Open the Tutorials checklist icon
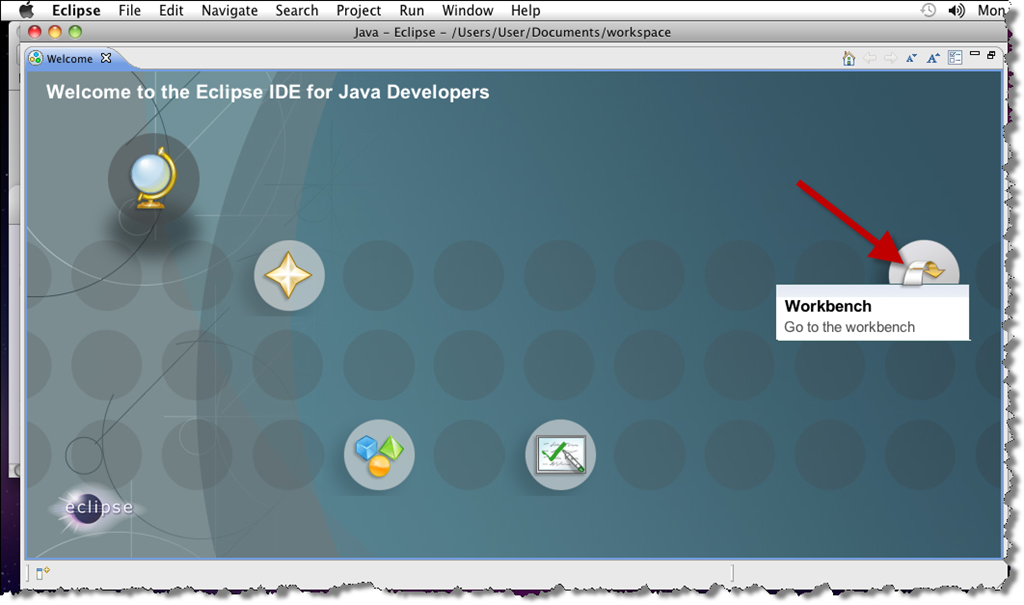This screenshot has width=1024, height=605. [560, 455]
